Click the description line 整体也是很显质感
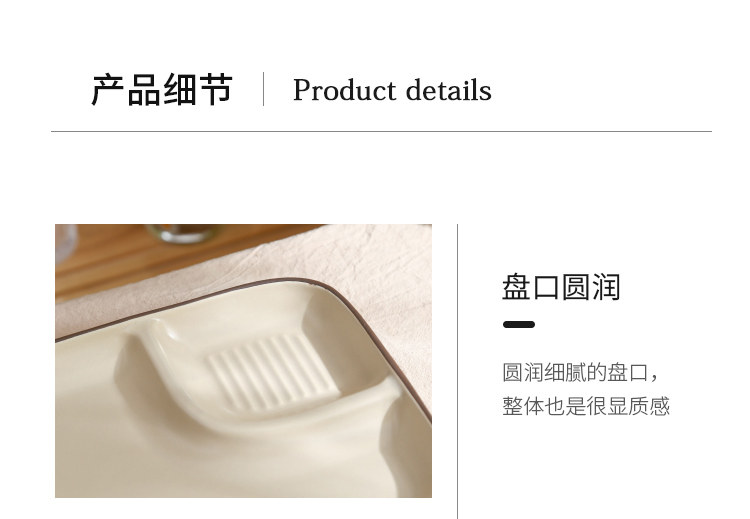Image resolution: width=750 pixels, height=519 pixels. (x=586, y=406)
